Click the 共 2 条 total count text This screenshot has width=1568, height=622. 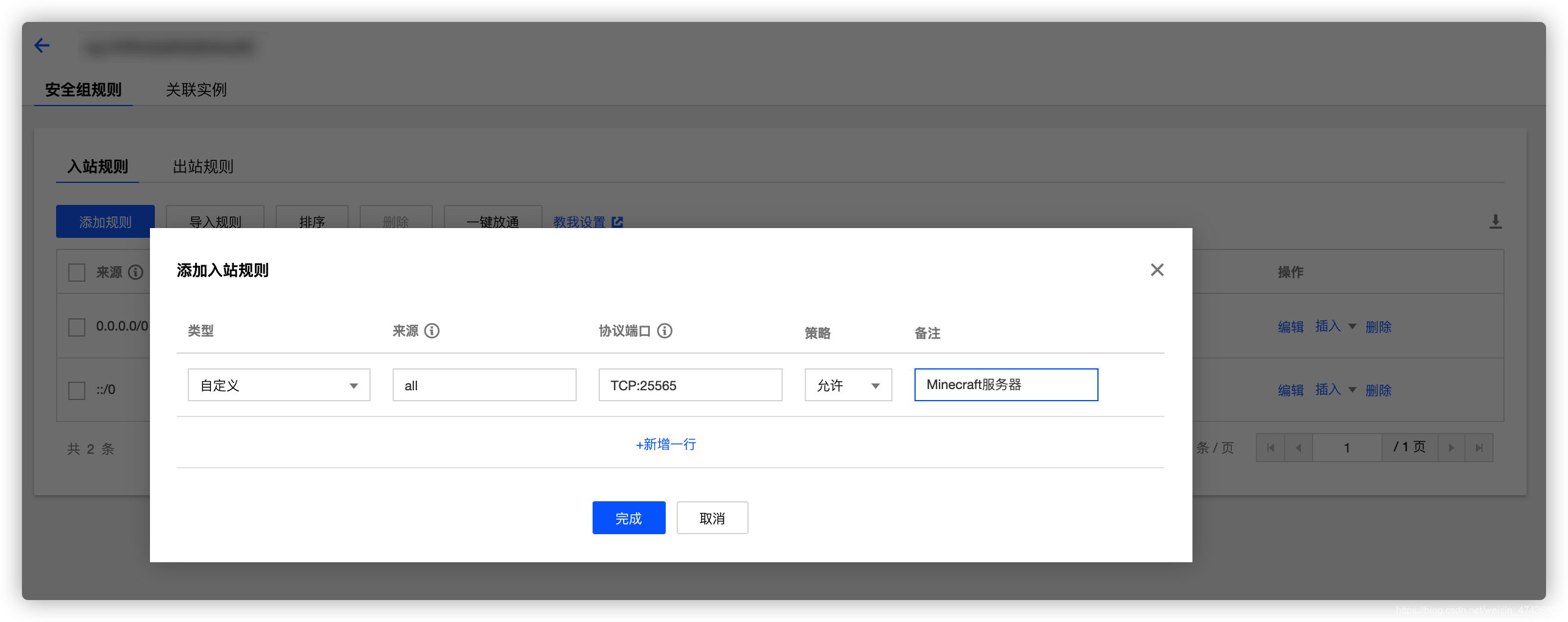coord(91,449)
